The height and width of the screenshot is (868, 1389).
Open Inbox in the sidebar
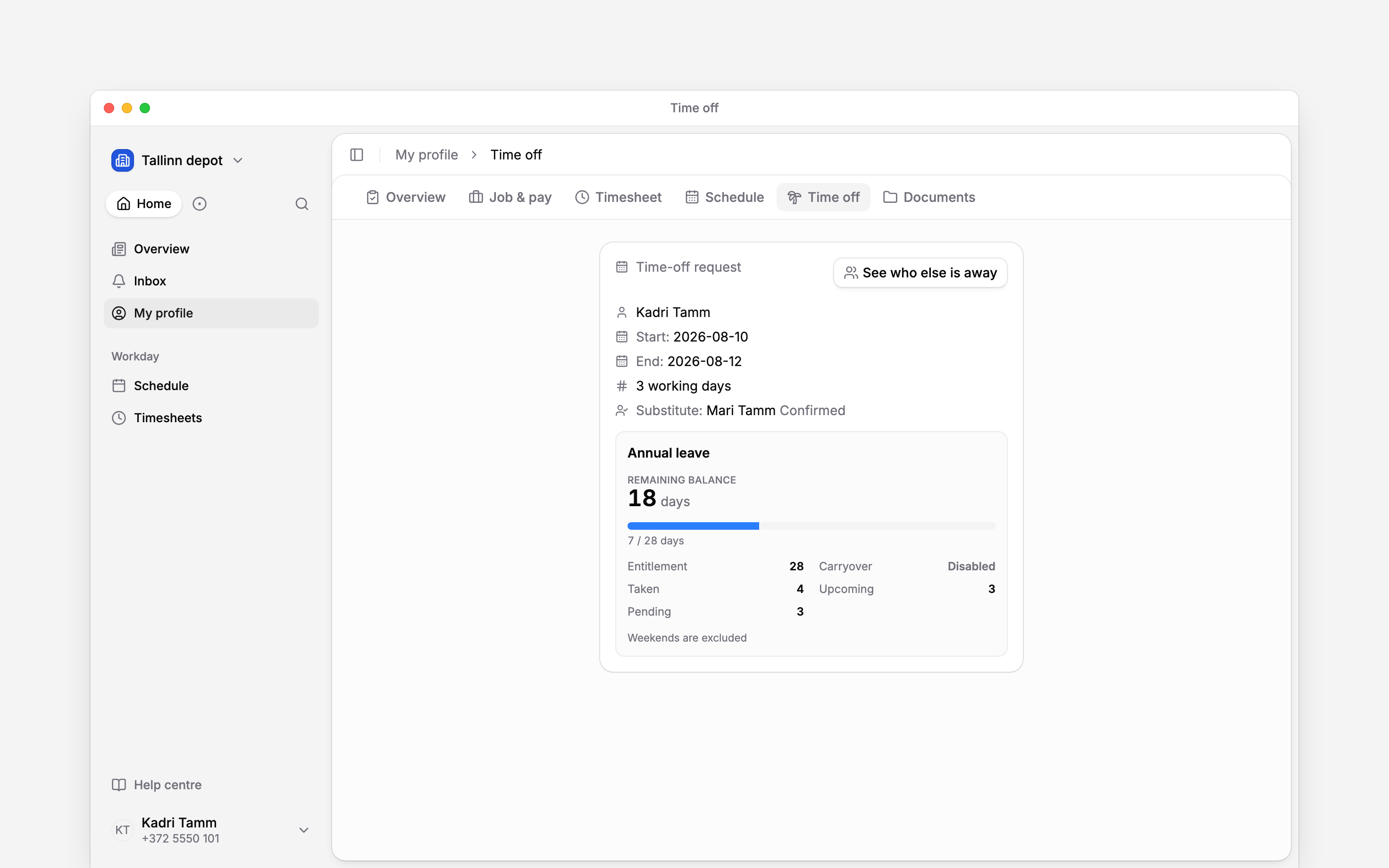point(211,281)
